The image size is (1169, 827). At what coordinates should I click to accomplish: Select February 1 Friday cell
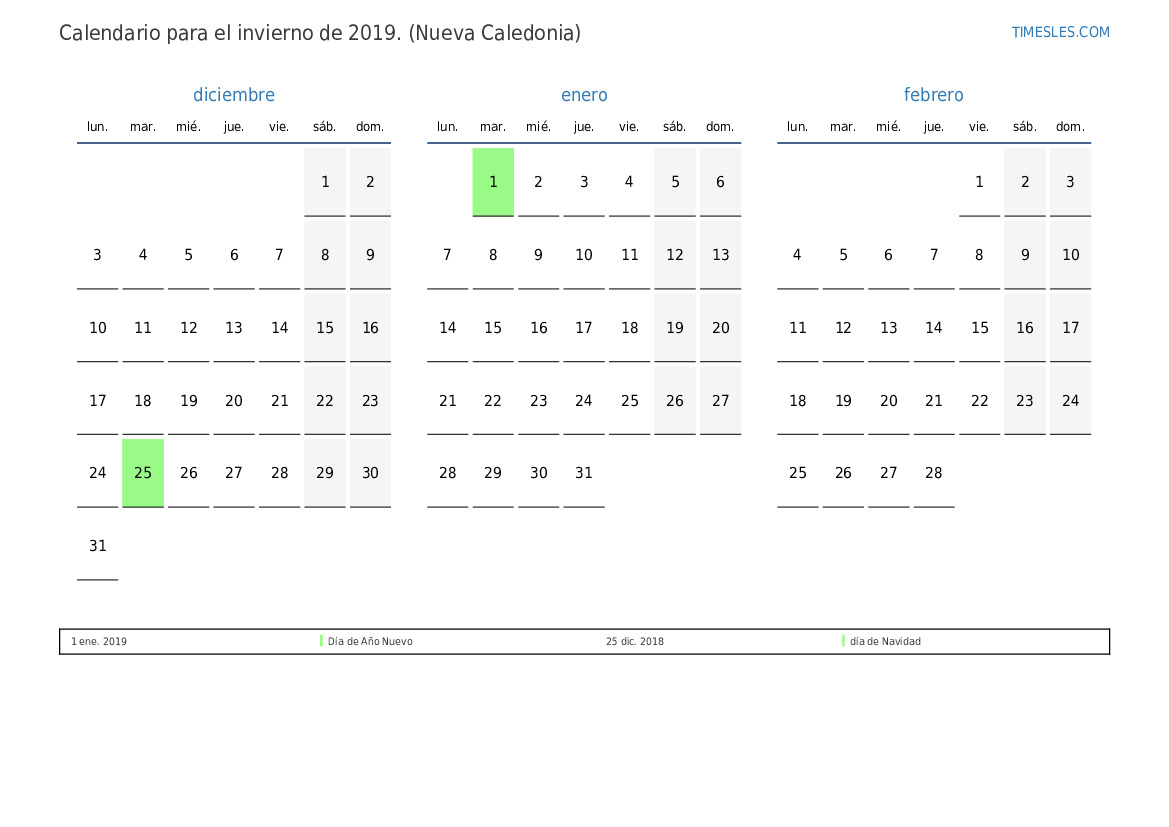coord(979,182)
